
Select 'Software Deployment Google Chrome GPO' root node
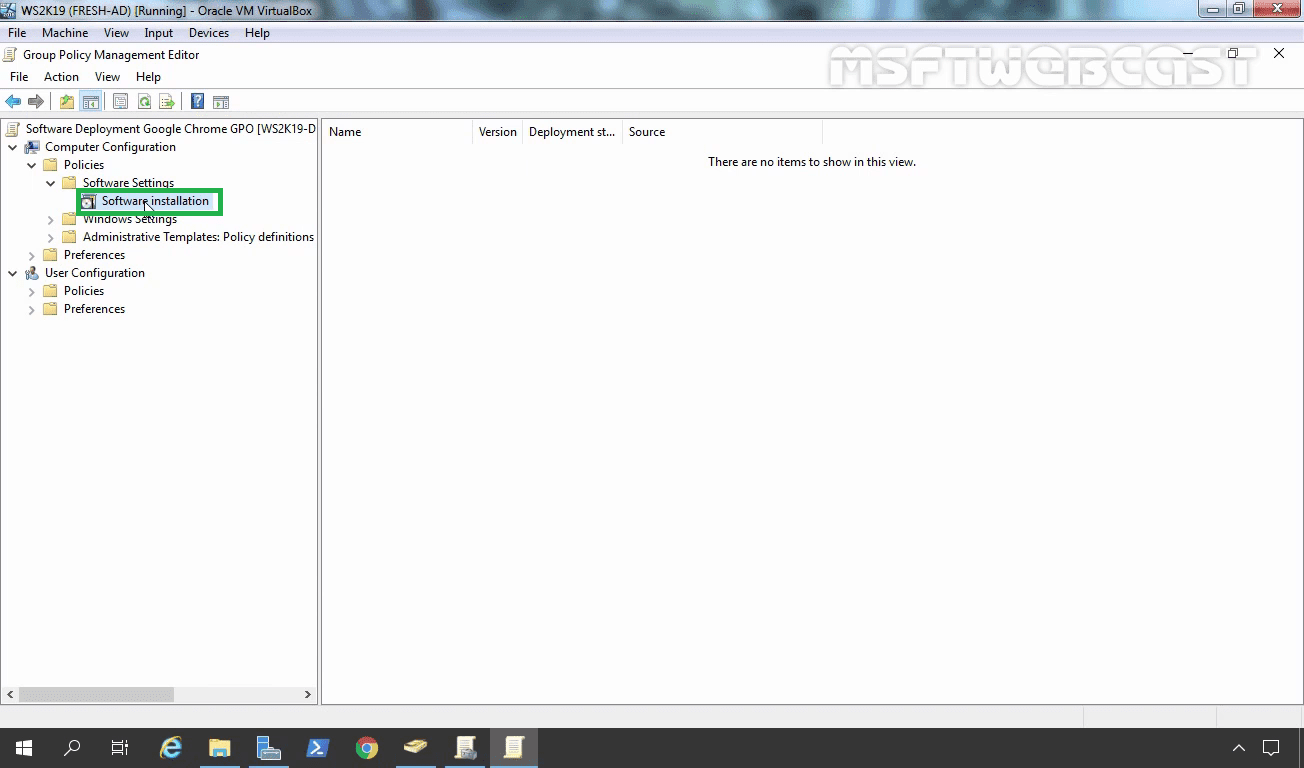(170, 129)
